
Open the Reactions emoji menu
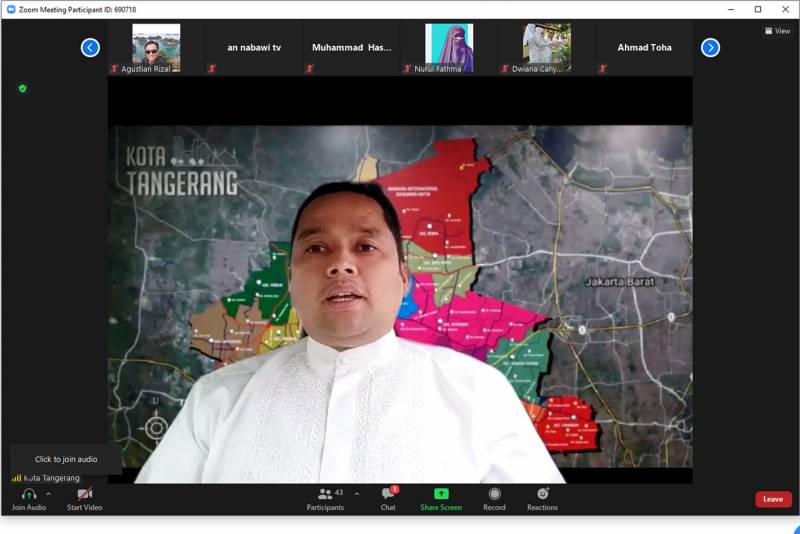point(542,494)
